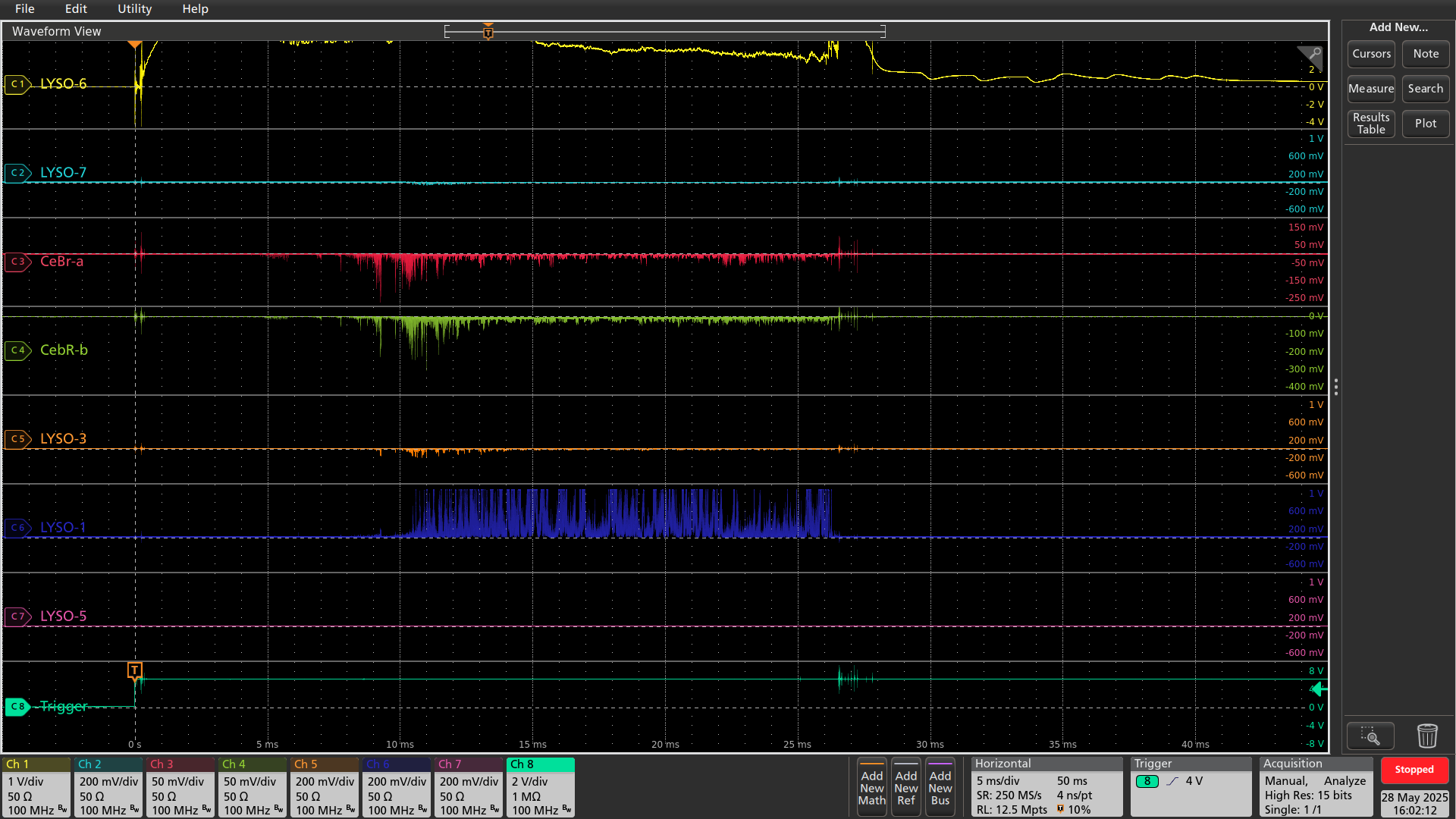1456x819 pixels.
Task: Click the trigger level arrow indicator
Action: click(1319, 689)
